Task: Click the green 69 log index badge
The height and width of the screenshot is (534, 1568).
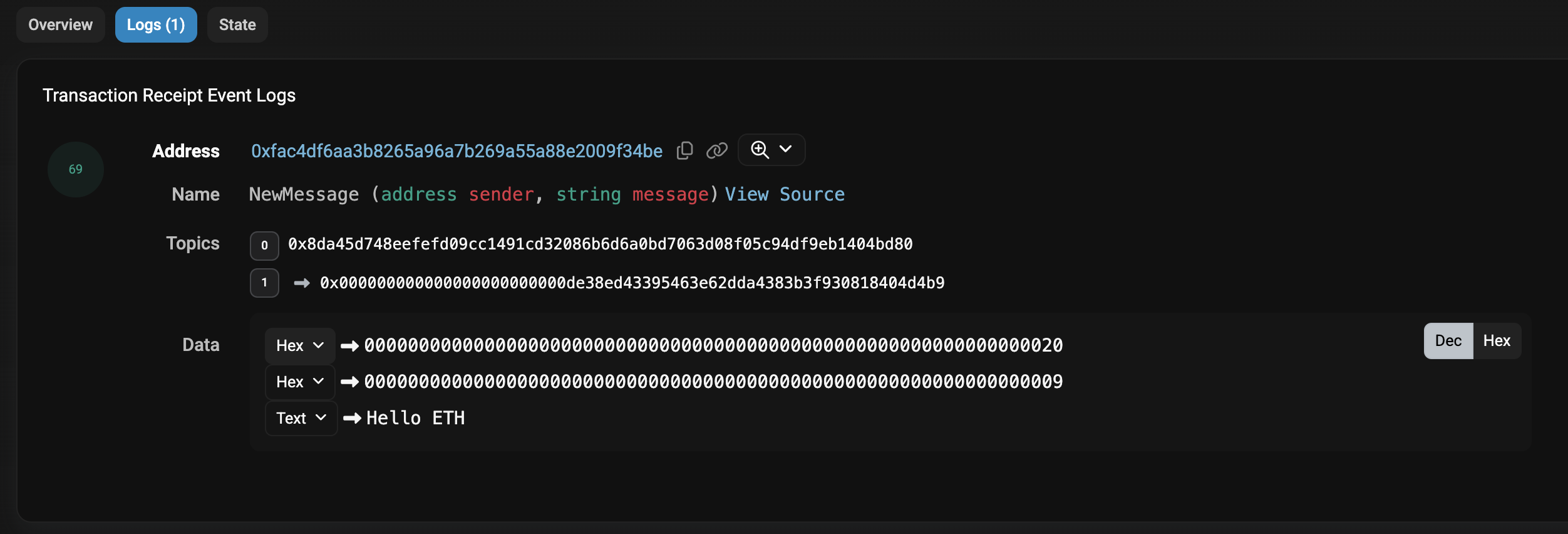Action: tap(76, 169)
